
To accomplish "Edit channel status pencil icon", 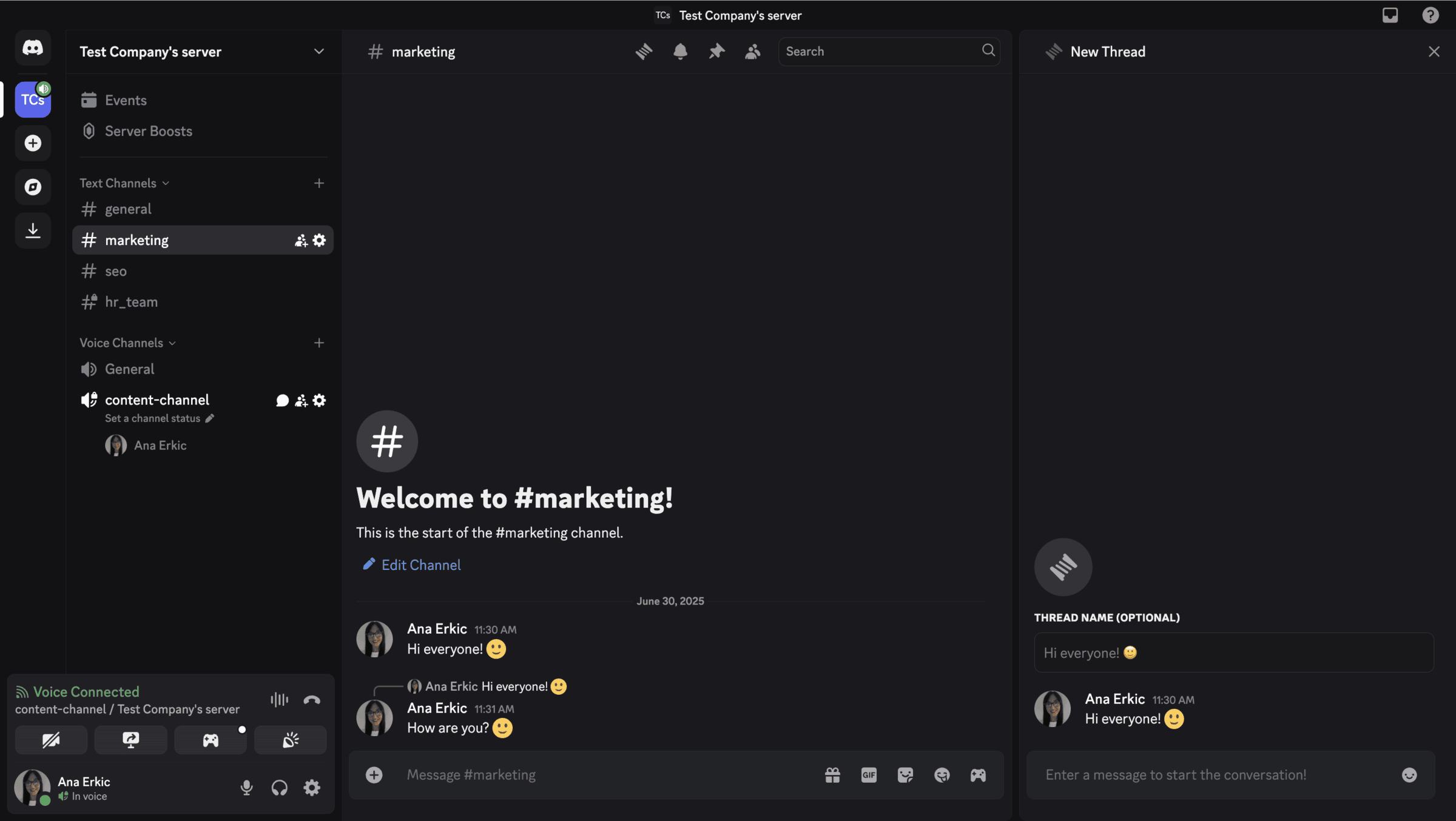I will click(210, 418).
